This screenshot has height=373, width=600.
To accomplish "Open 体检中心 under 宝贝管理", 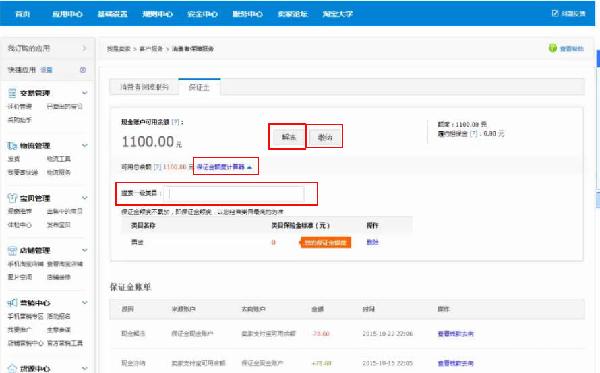I will coord(20,225).
